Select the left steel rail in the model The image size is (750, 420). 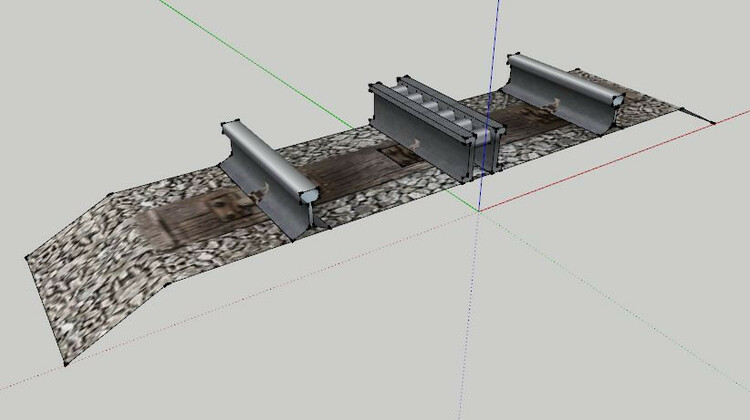coord(268,179)
